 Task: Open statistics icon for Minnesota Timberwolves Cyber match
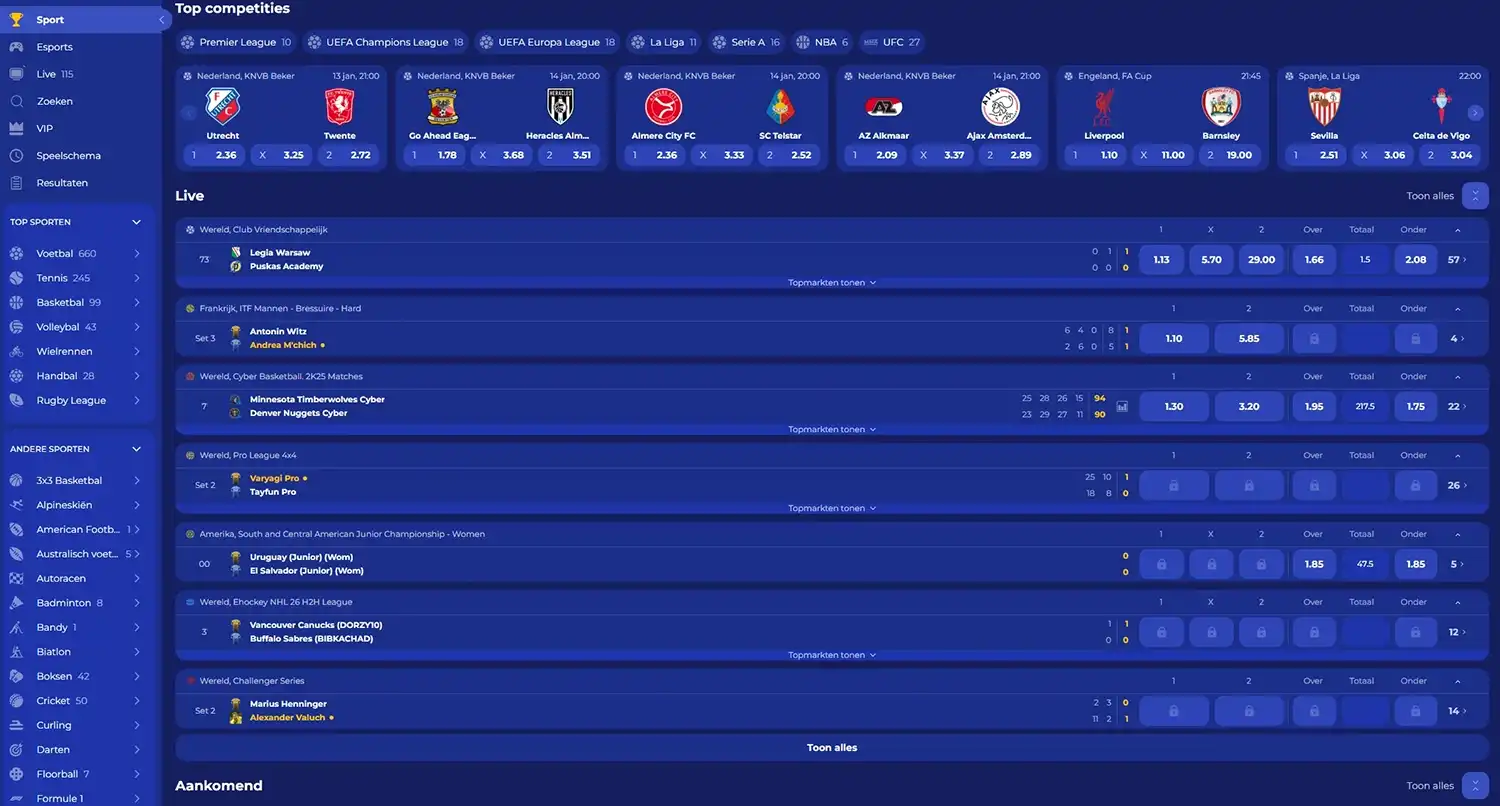1122,407
